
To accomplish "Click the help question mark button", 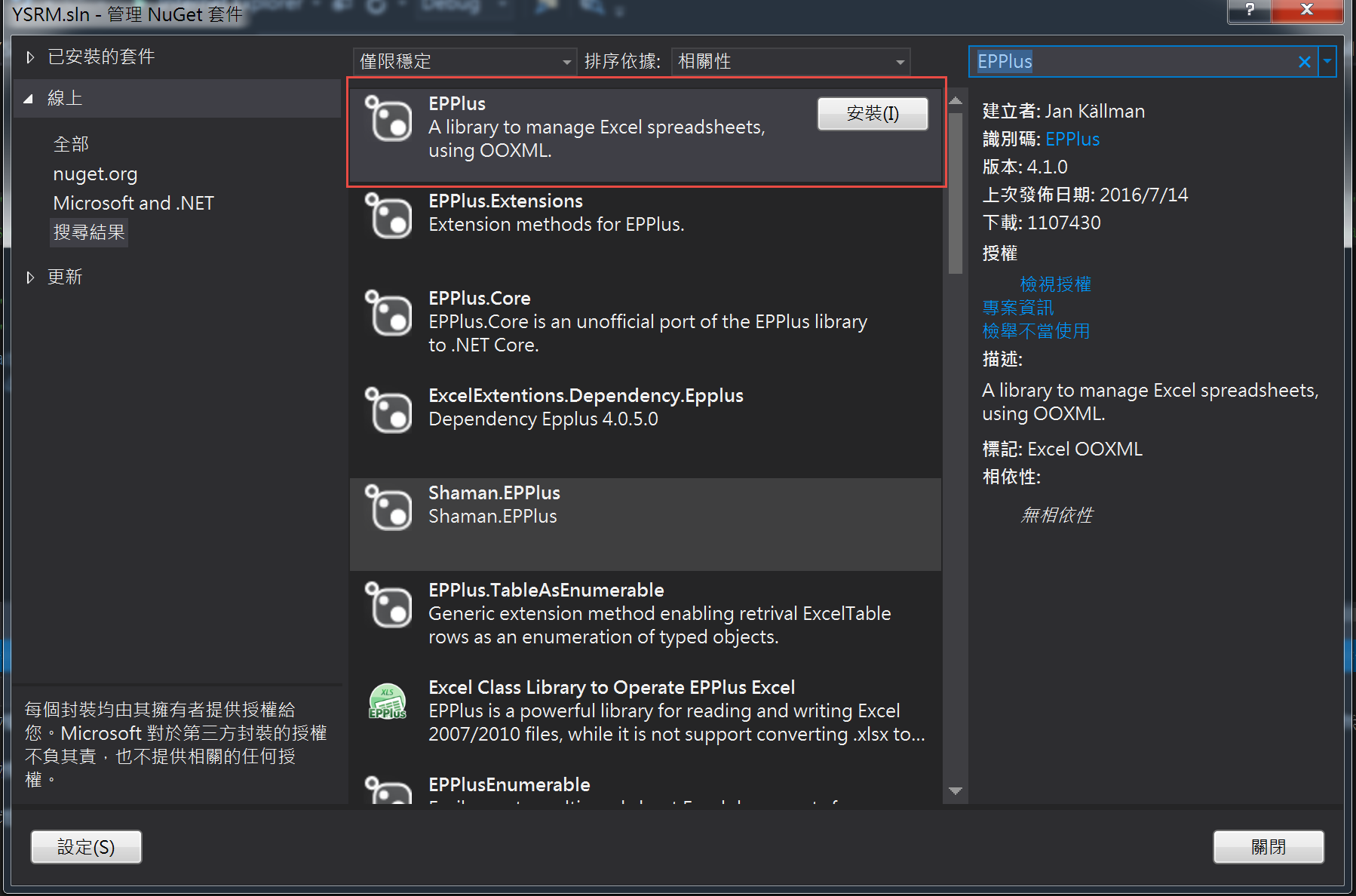I will (x=1249, y=10).
